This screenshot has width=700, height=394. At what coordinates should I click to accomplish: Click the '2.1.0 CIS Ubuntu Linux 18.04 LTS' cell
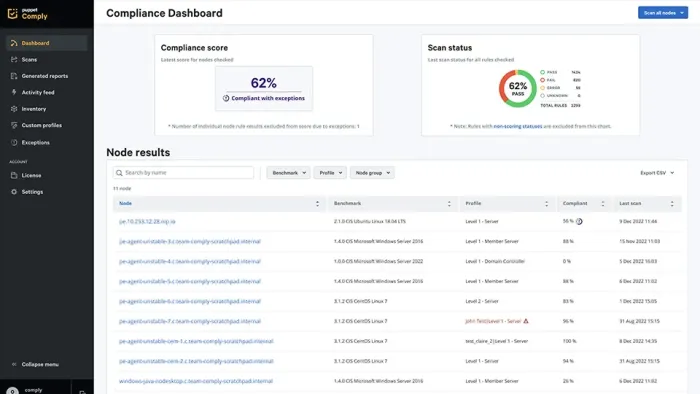370,221
